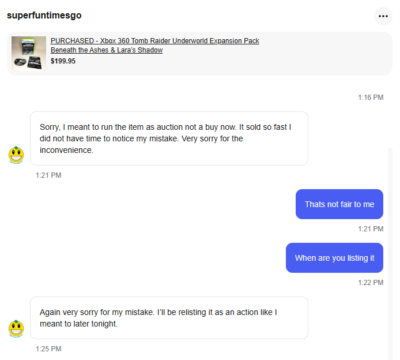
Task: Click the 1:25 PM timestamp
Action: (48, 349)
